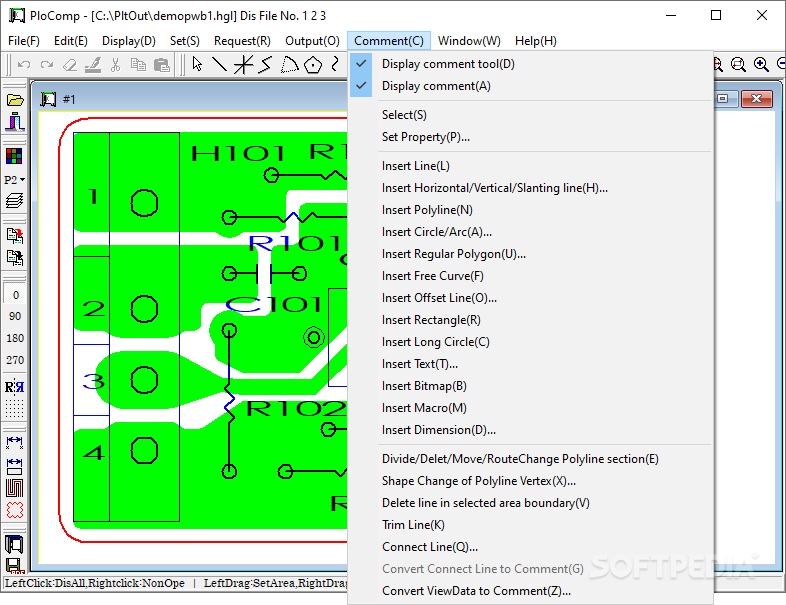Set rotation to 270 degrees
The width and height of the screenshot is (786, 605).
pos(15,360)
